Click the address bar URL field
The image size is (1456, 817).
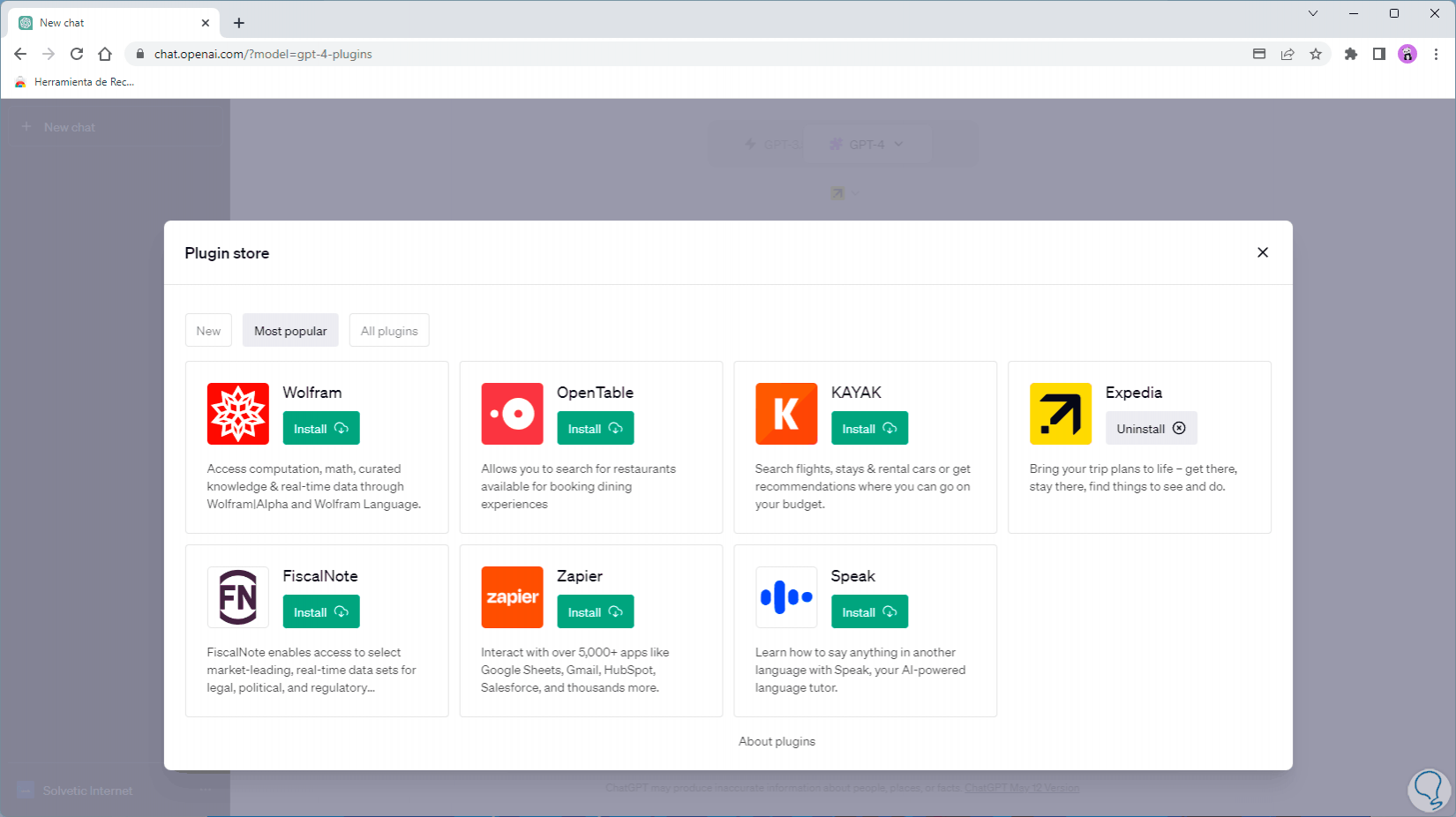click(688, 54)
